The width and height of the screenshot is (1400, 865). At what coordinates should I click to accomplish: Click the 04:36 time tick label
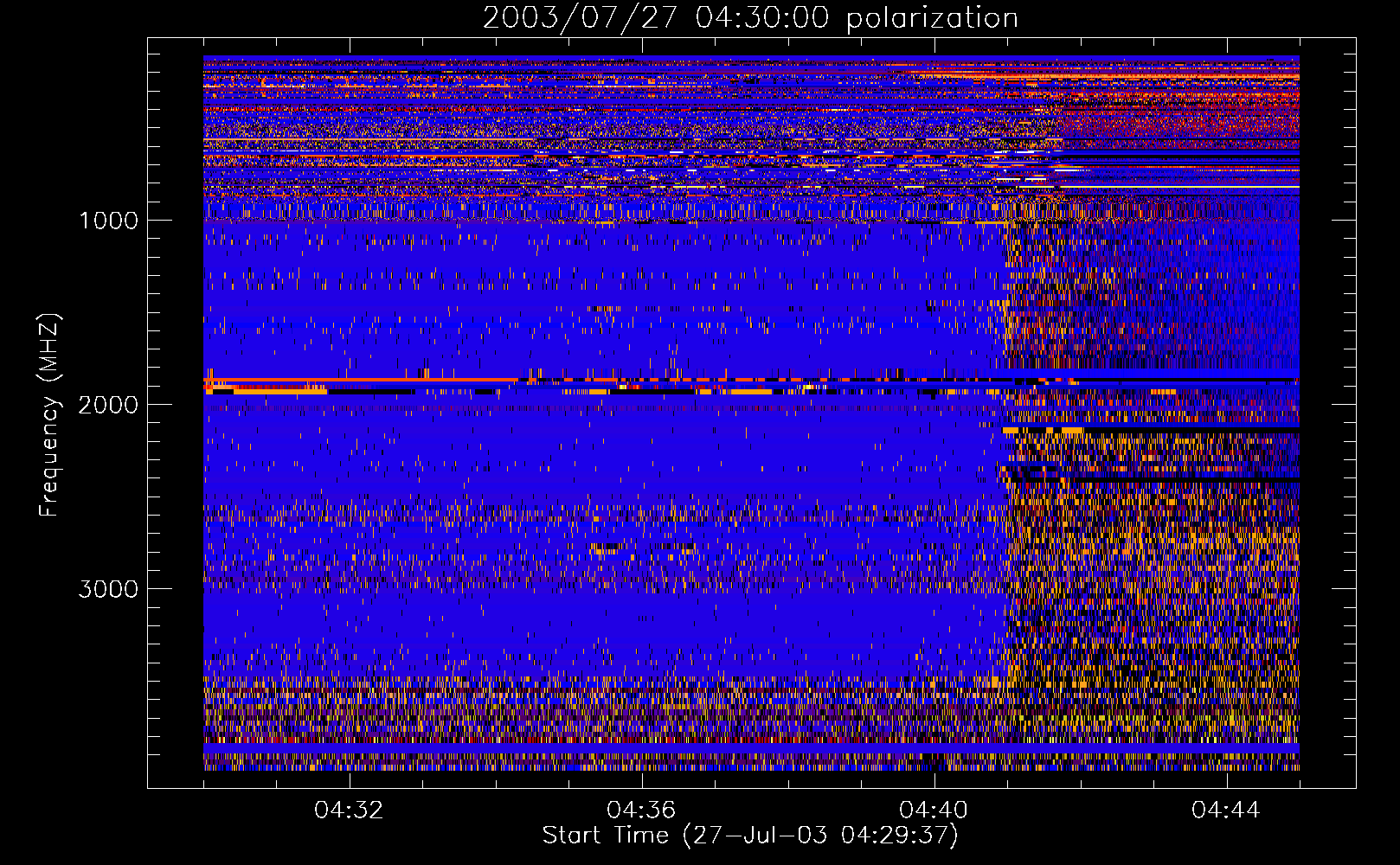tap(641, 810)
